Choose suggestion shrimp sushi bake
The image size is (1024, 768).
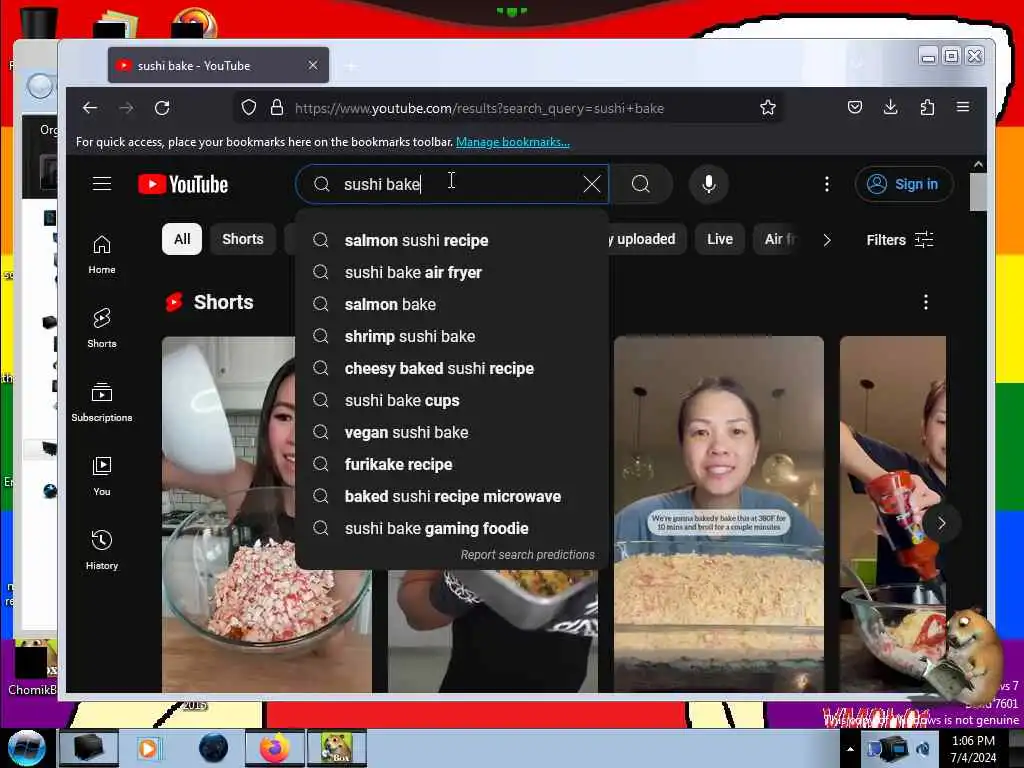click(x=452, y=336)
